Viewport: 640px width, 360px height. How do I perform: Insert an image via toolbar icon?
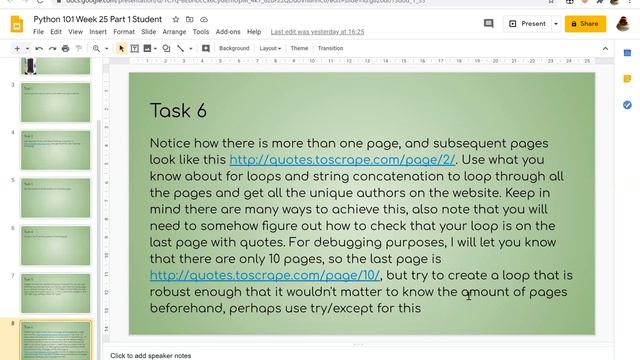[147, 49]
